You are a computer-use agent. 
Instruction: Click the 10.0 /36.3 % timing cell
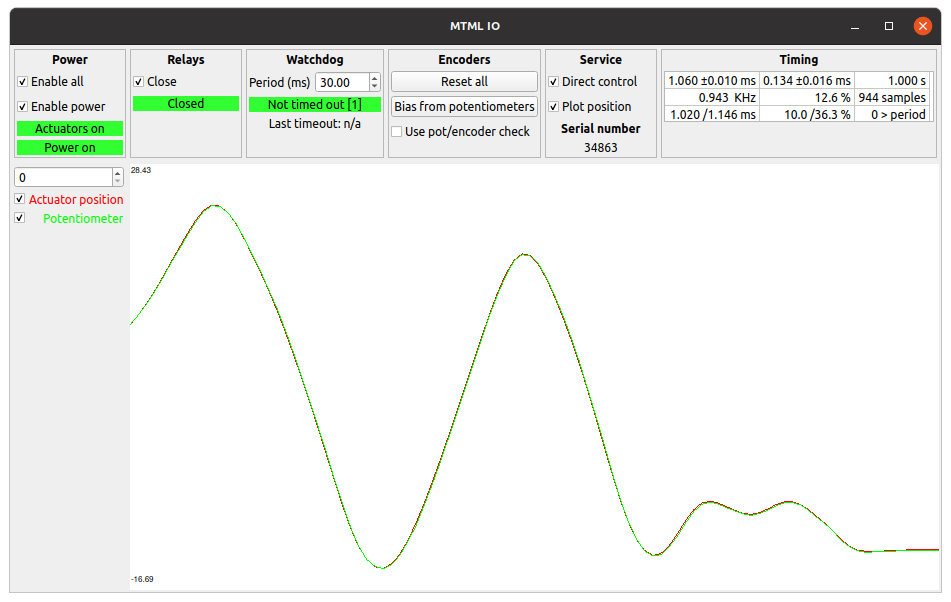807,115
